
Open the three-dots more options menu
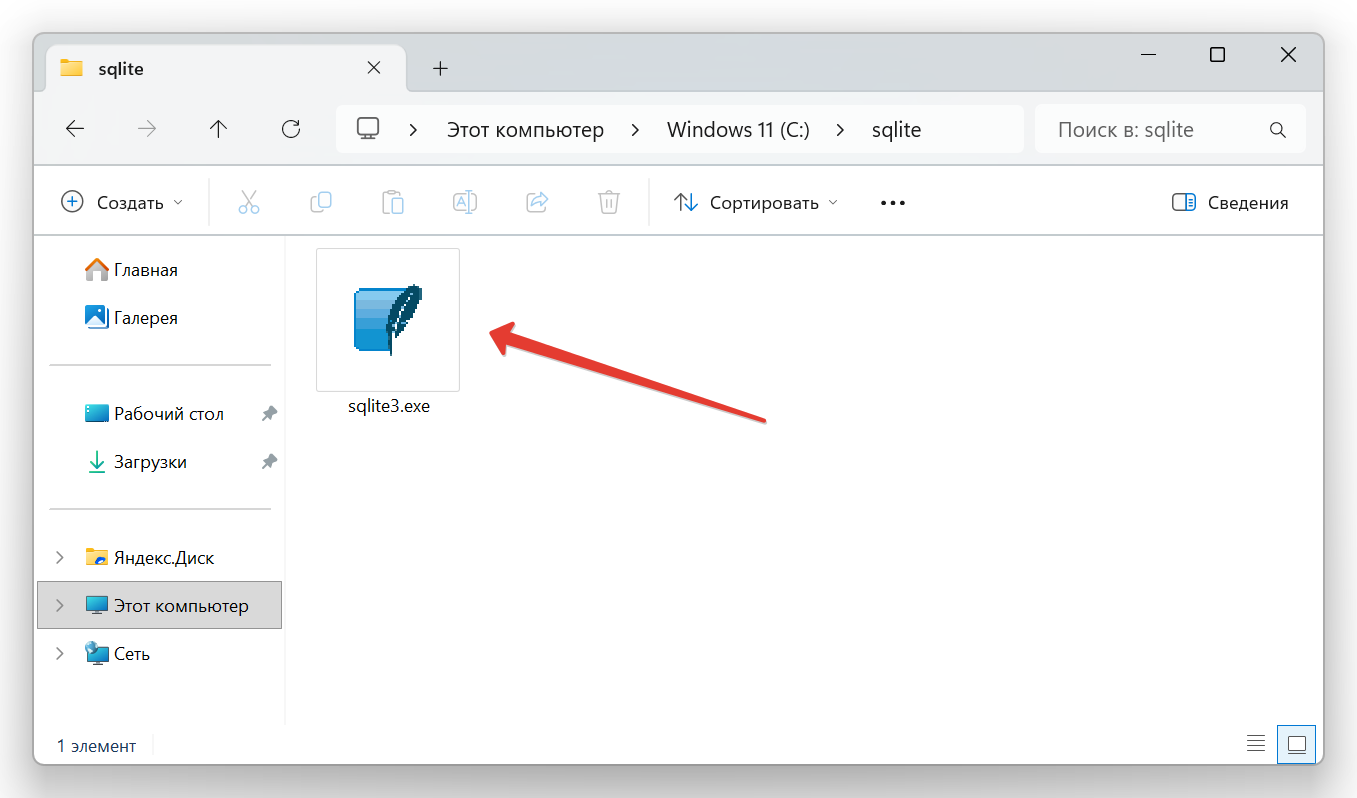pyautogui.click(x=892, y=203)
